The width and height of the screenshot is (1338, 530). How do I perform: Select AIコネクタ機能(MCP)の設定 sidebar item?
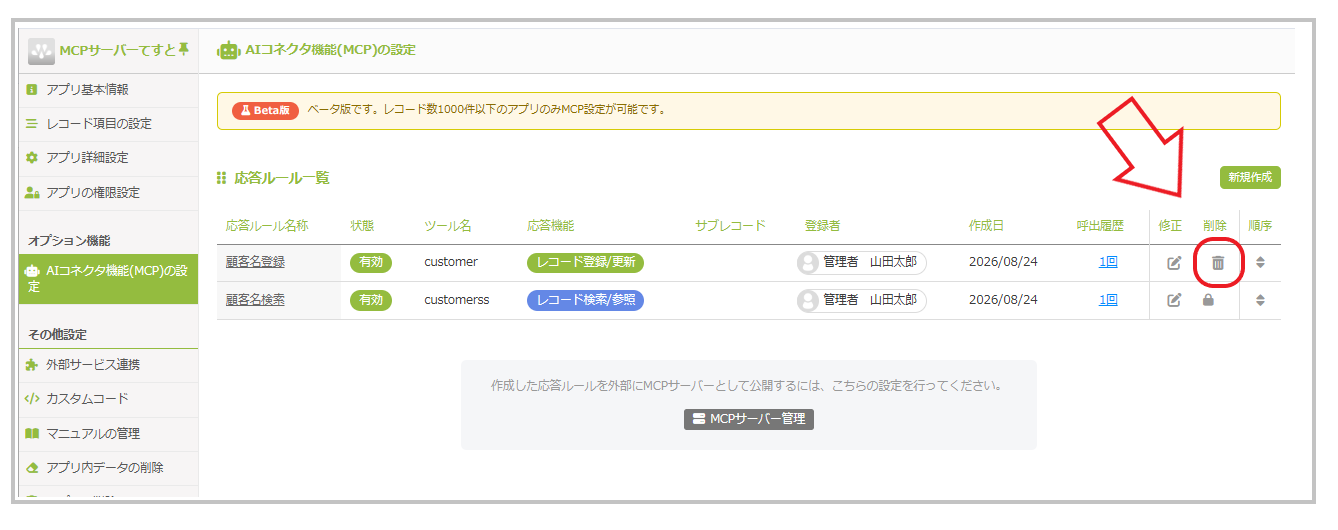[108, 278]
